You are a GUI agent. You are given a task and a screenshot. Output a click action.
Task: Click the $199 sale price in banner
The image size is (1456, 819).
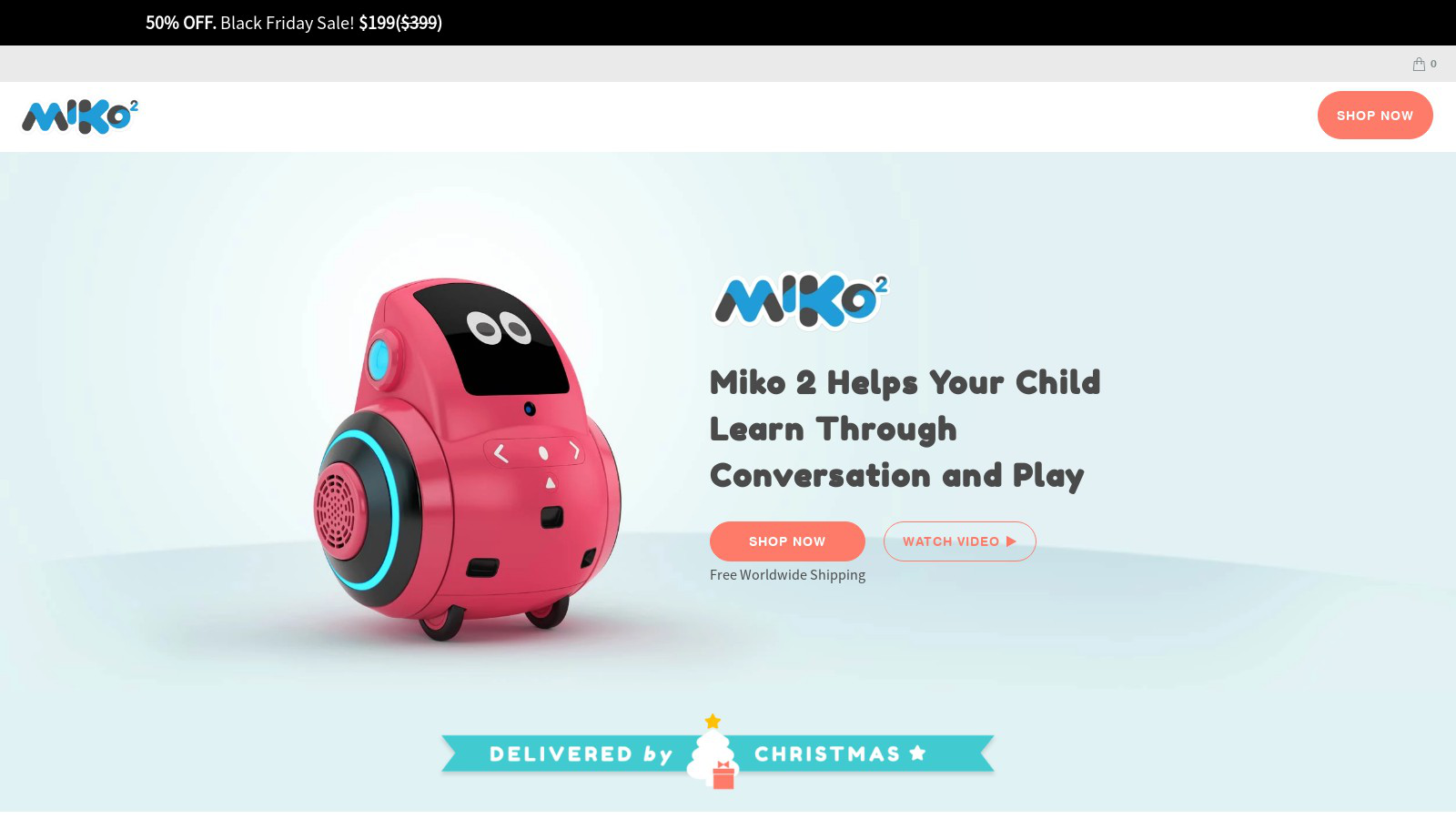tap(377, 23)
